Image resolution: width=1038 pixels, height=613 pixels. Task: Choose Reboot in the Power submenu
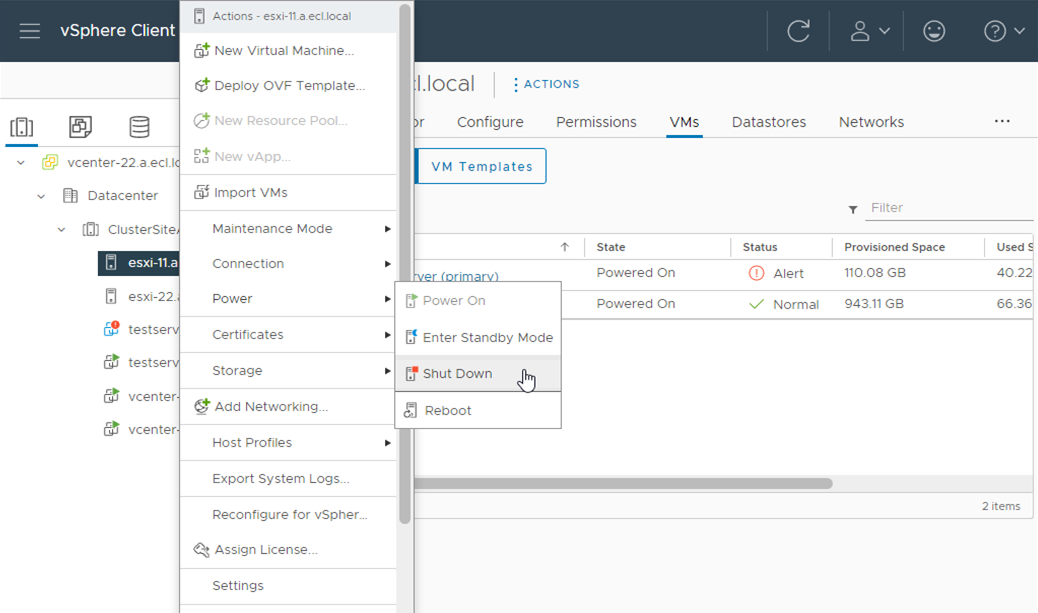pos(447,411)
